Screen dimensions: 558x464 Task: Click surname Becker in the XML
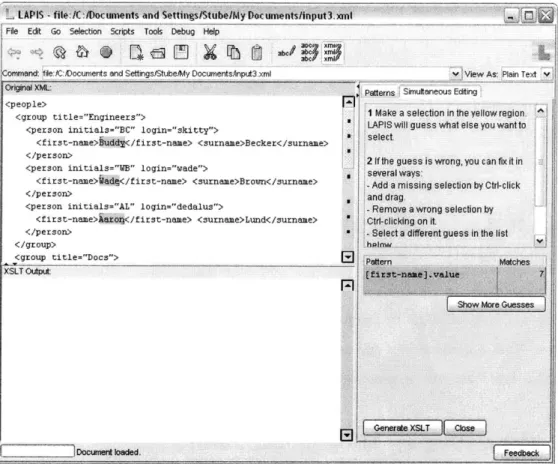[260, 143]
